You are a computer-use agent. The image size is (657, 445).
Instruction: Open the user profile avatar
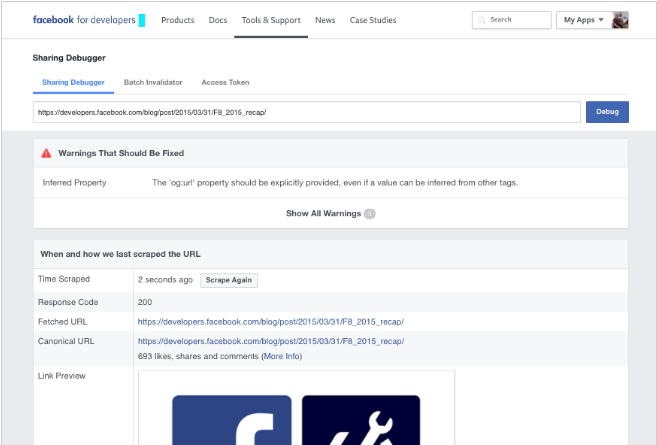(x=620, y=20)
